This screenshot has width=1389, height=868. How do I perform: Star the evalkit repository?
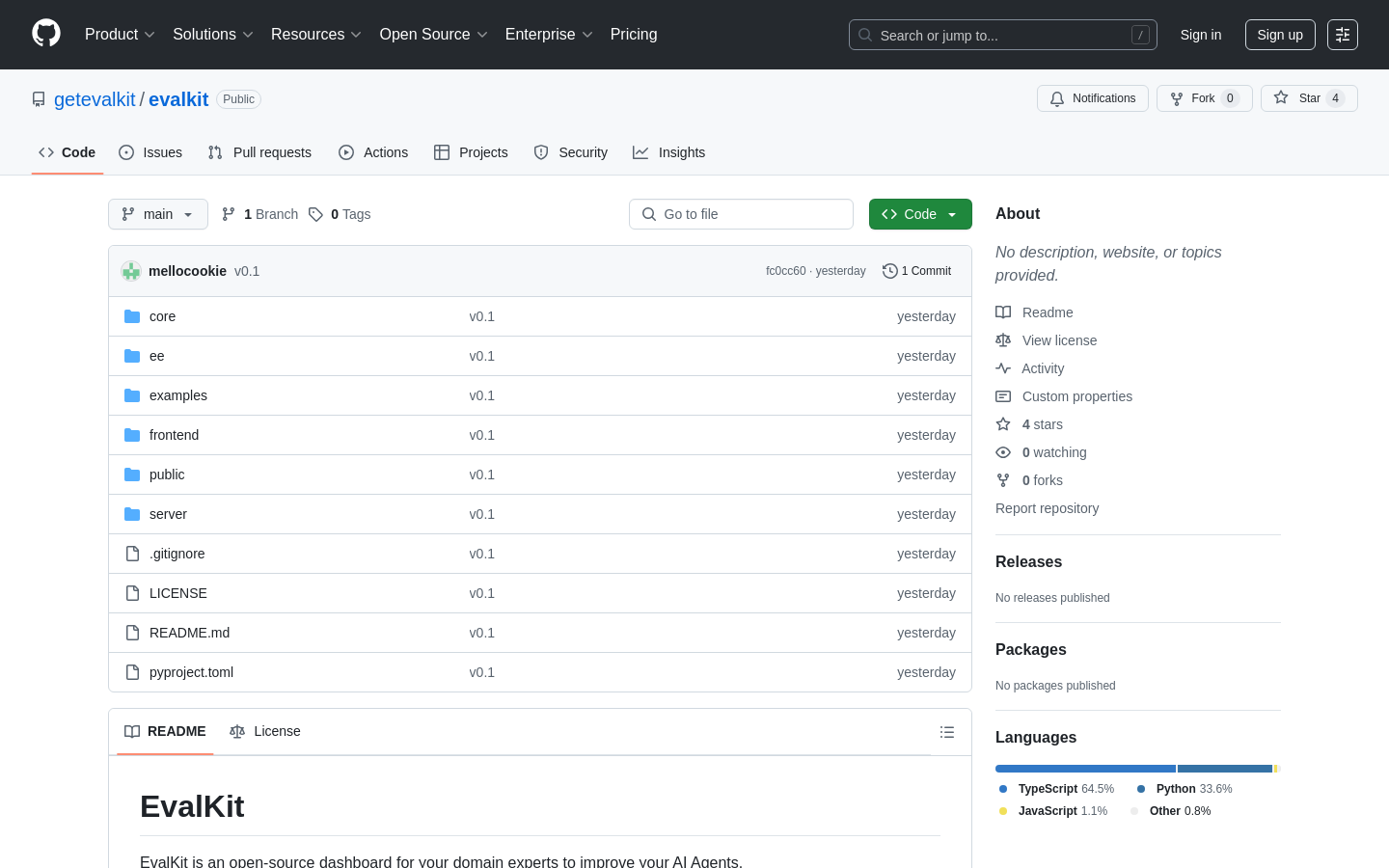[x=1309, y=98]
